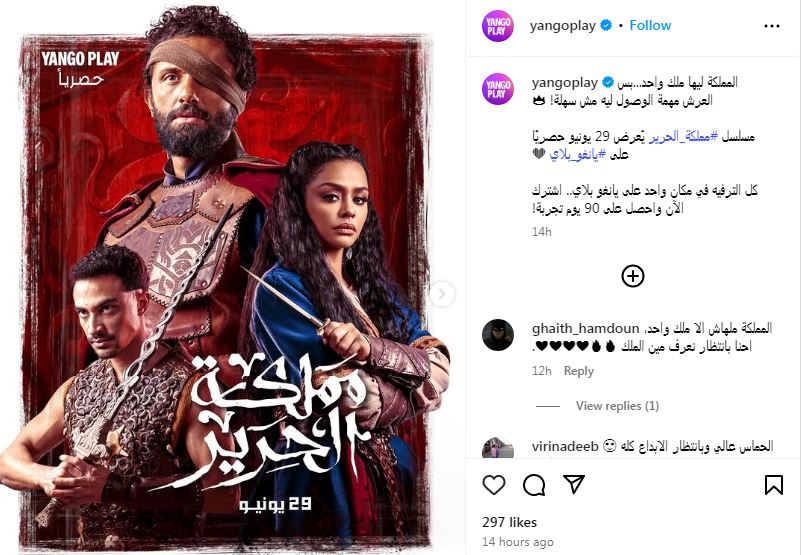Screen dimensions: 801x555
Task: Open the yangoplay profile picture in header
Action: (x=498, y=26)
